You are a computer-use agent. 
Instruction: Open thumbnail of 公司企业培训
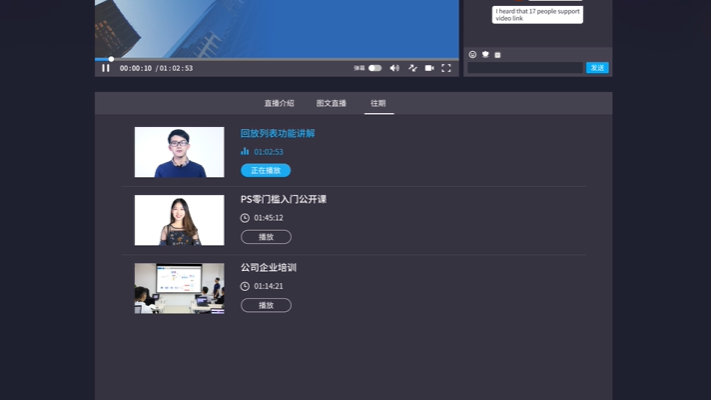coord(179,288)
